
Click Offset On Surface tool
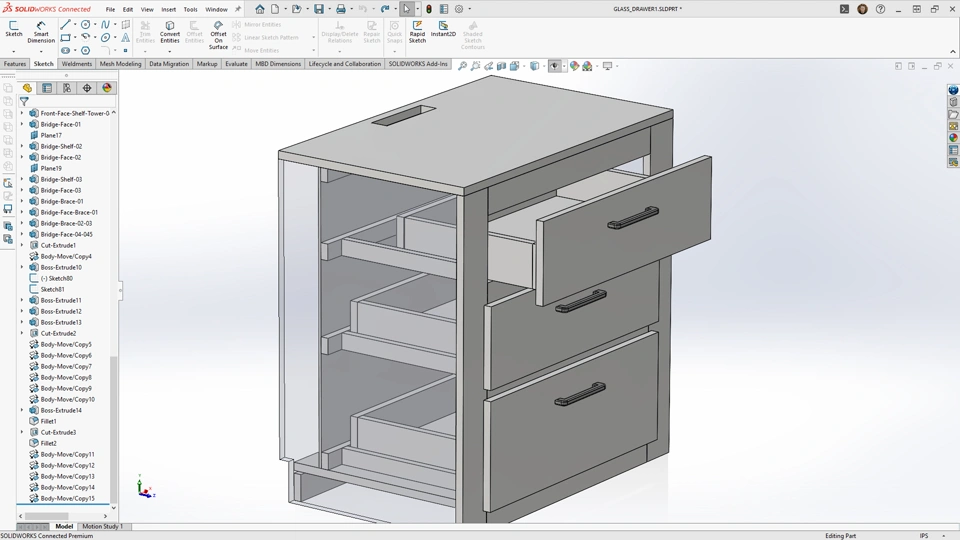click(218, 35)
